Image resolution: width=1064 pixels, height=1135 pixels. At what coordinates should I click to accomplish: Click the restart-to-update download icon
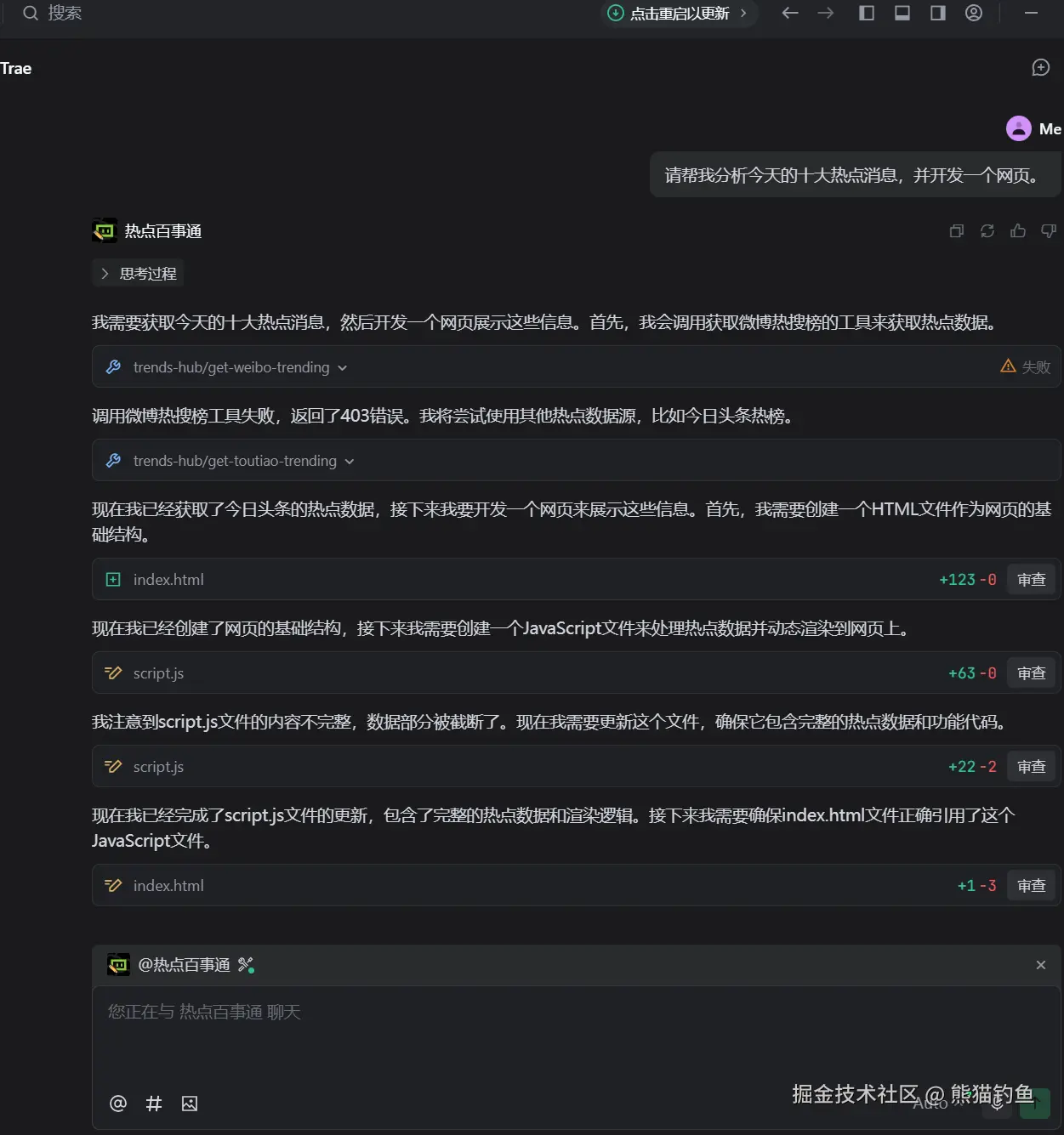pyautogui.click(x=616, y=13)
